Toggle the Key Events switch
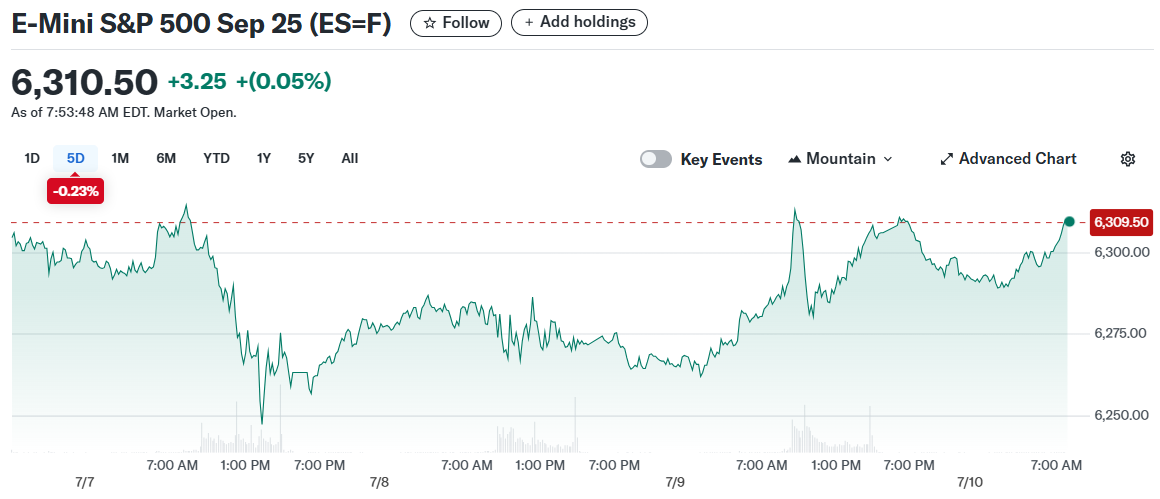The height and width of the screenshot is (499, 1160). coord(655,159)
